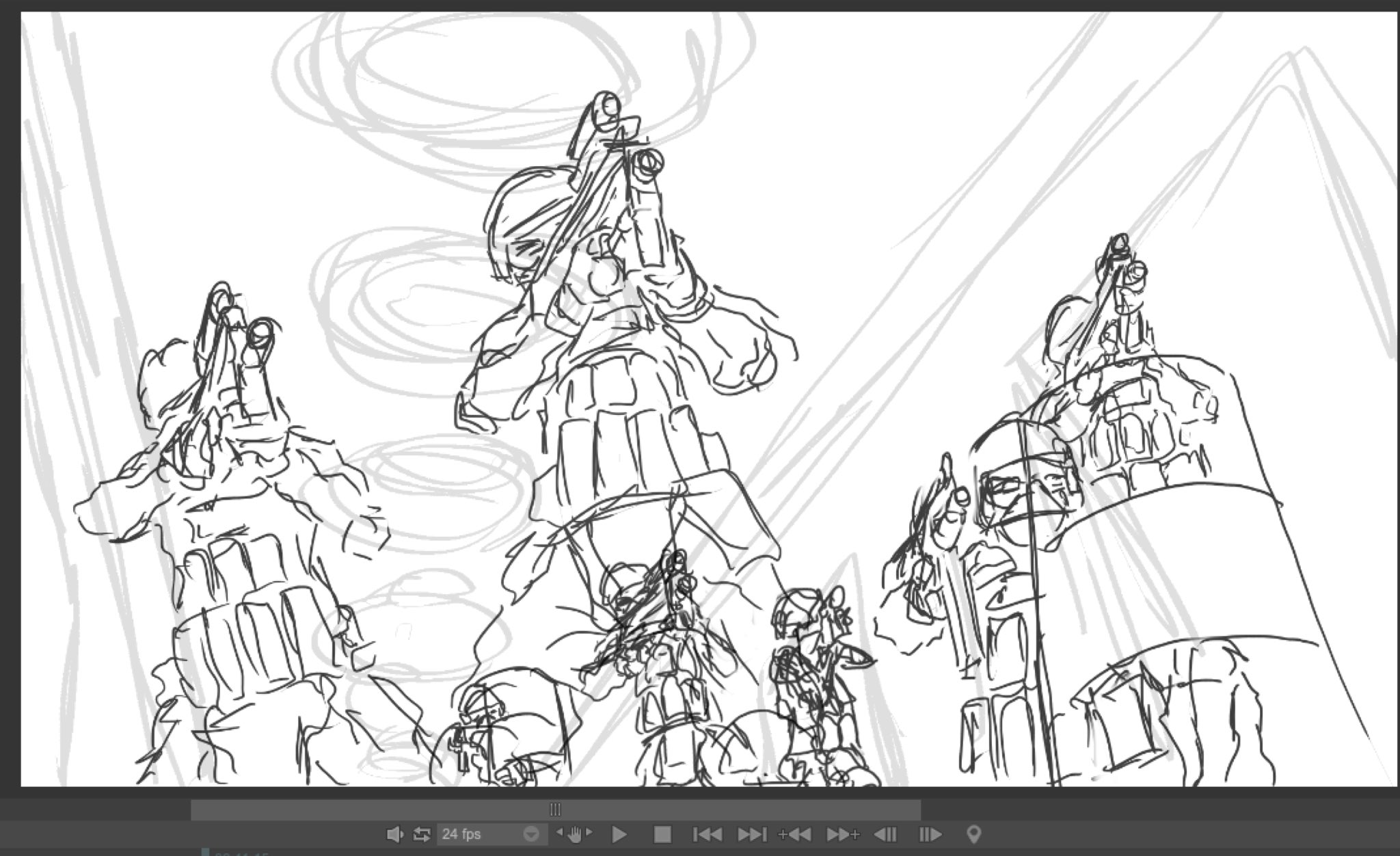Screen dimensions: 1400x856
Task: Click the right arrow beside jog hand
Action: pos(590,832)
